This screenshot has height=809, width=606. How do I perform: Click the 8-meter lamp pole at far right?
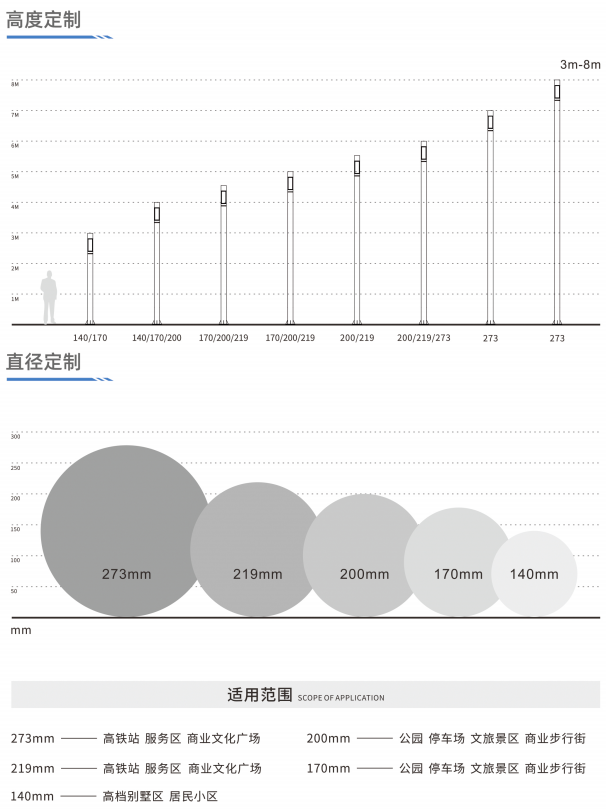click(557, 202)
